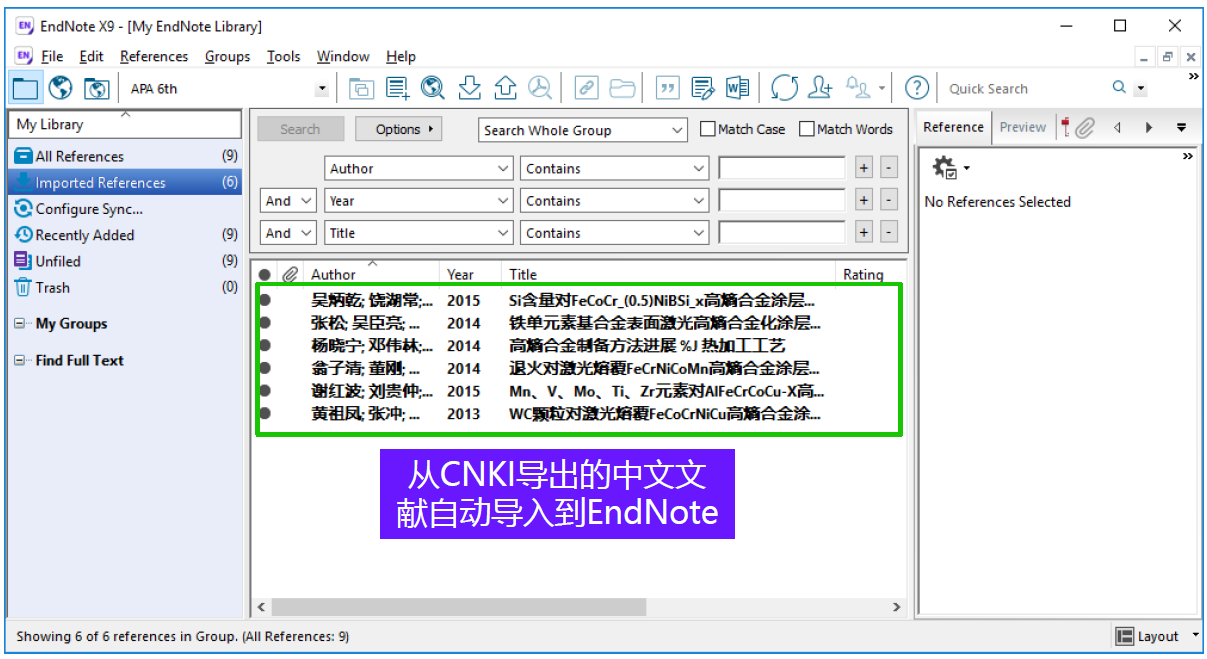The height and width of the screenshot is (659, 1207).
Task: Open the Author field dropdown
Action: [504, 169]
